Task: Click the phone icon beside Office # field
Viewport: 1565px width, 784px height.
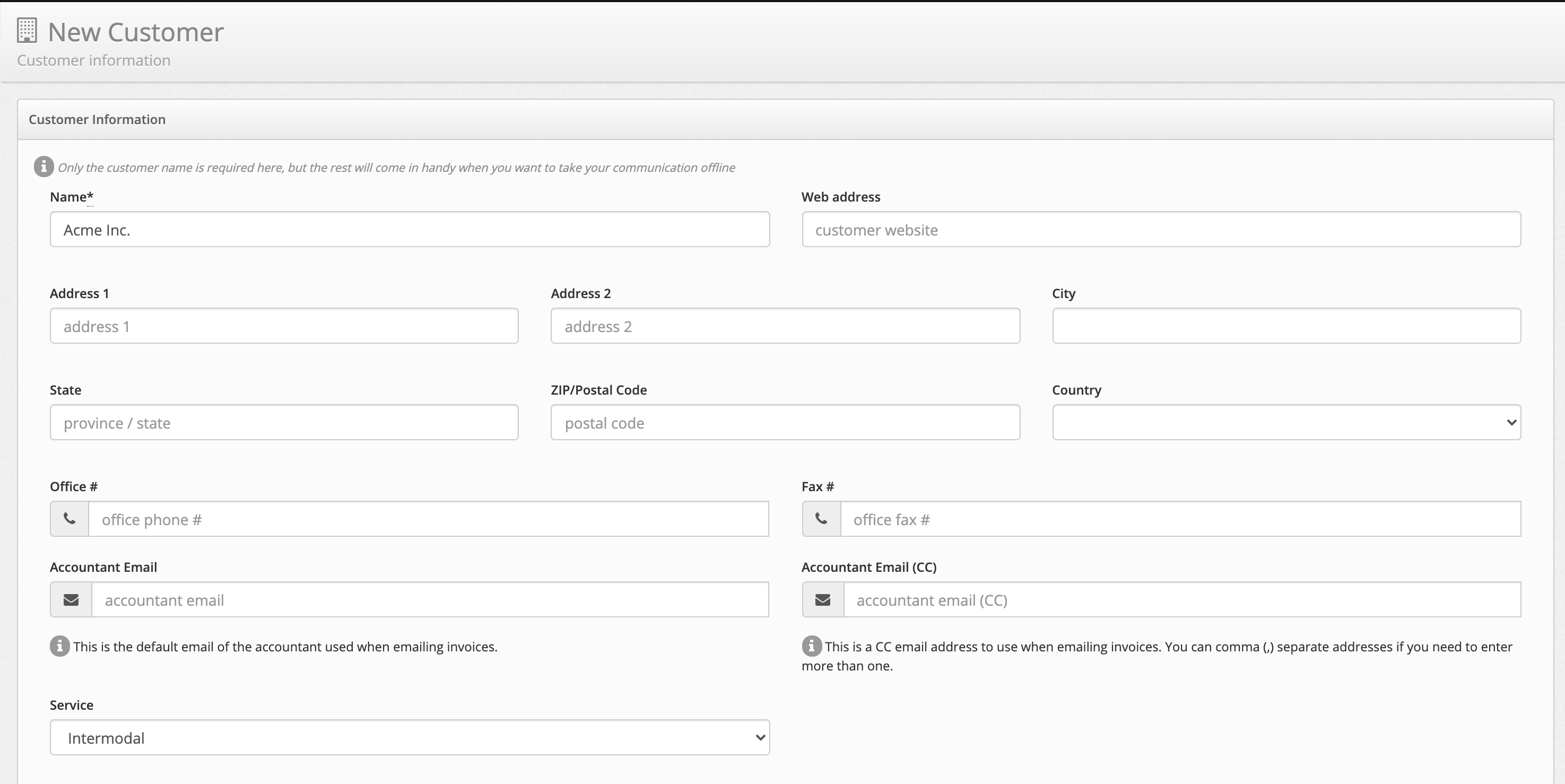Action: 70,519
